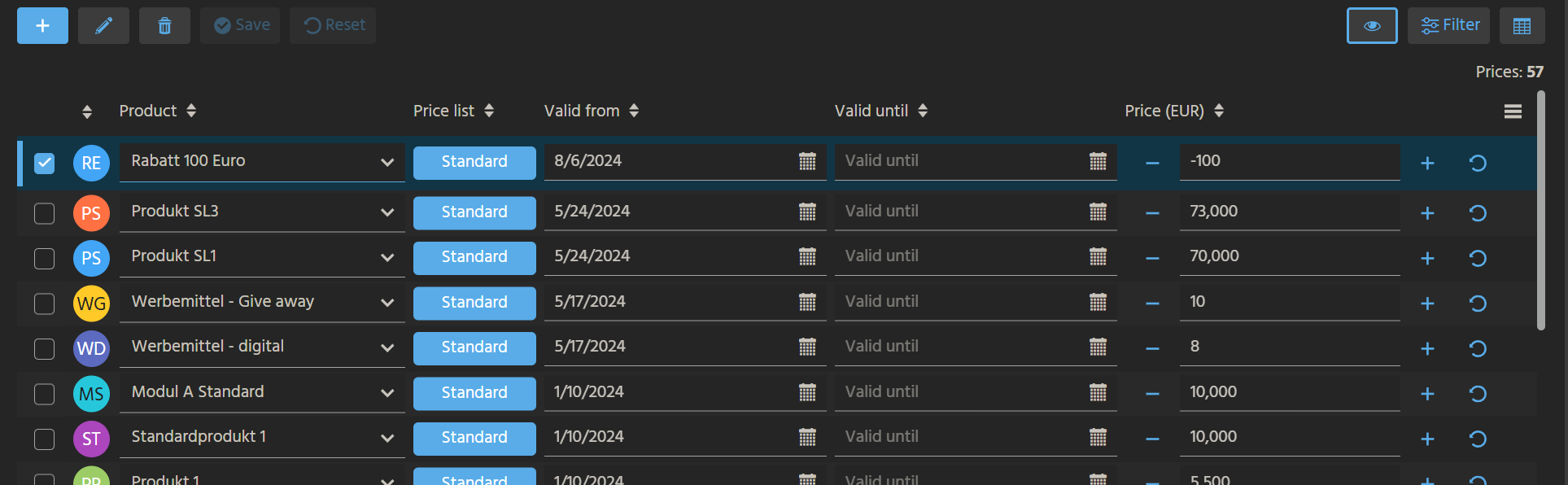The width and height of the screenshot is (1568, 485).
Task: Open the table columns layout icon
Action: tap(1522, 26)
